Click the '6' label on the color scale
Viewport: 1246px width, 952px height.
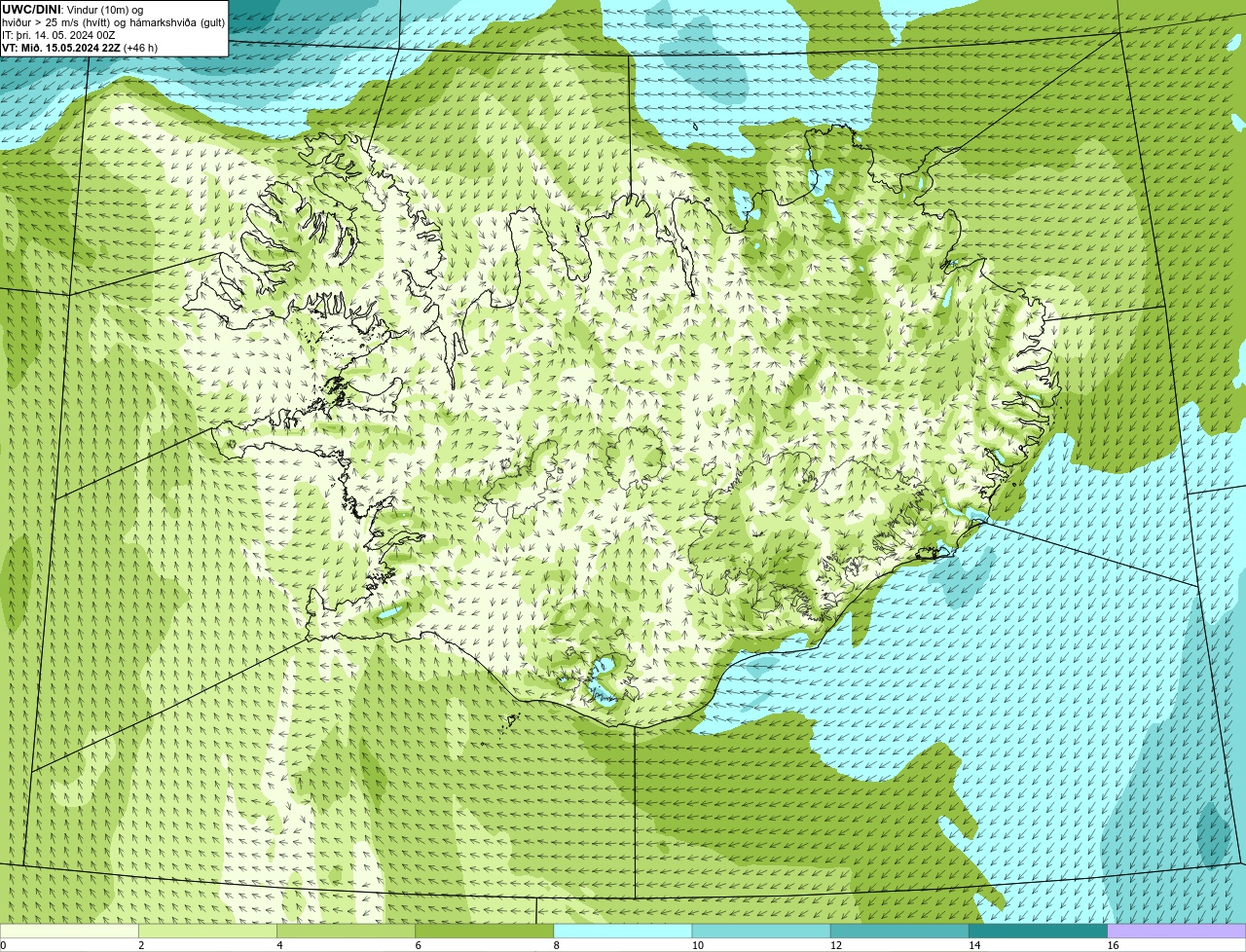click(419, 945)
